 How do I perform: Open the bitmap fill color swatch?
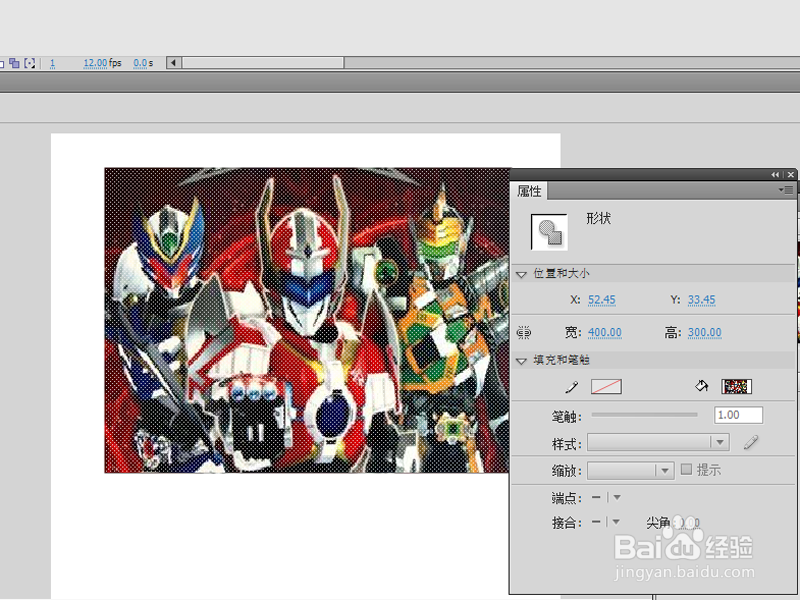point(736,387)
